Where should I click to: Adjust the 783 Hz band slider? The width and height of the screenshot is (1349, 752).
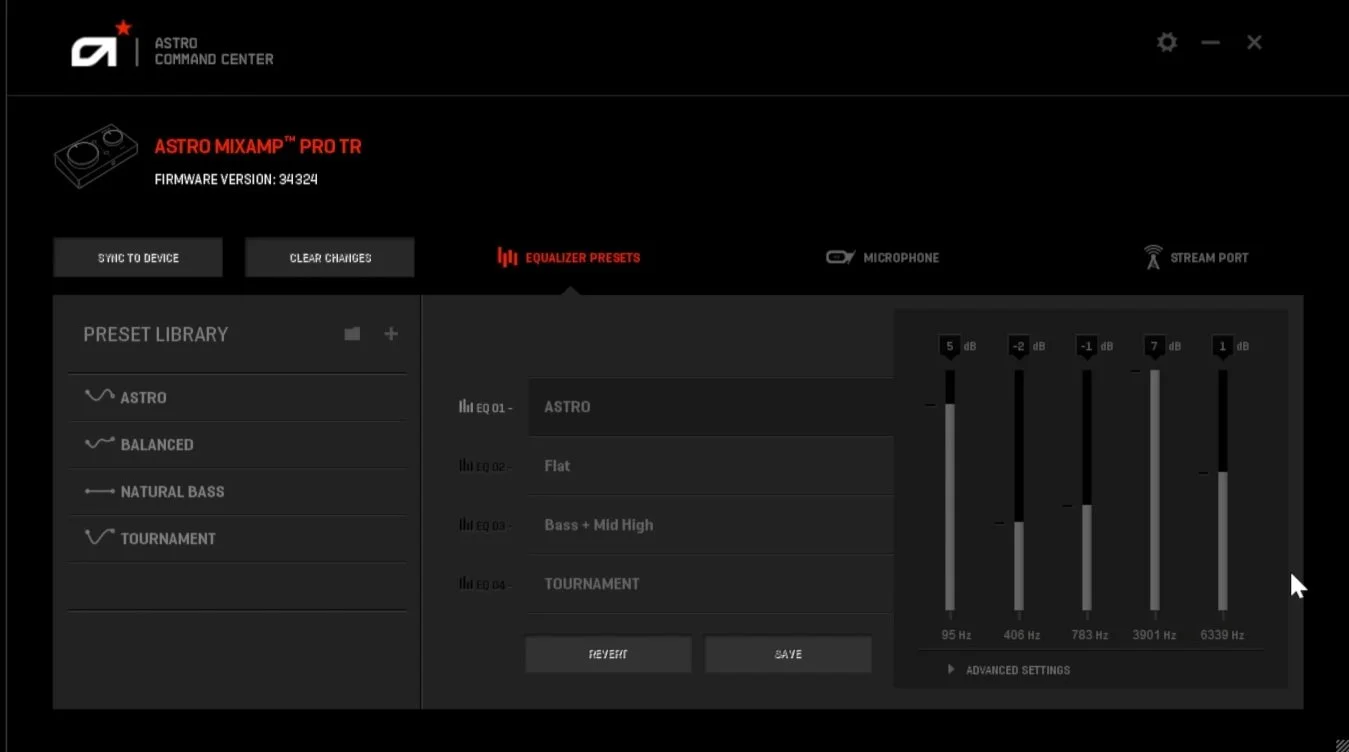[x=1086, y=490]
